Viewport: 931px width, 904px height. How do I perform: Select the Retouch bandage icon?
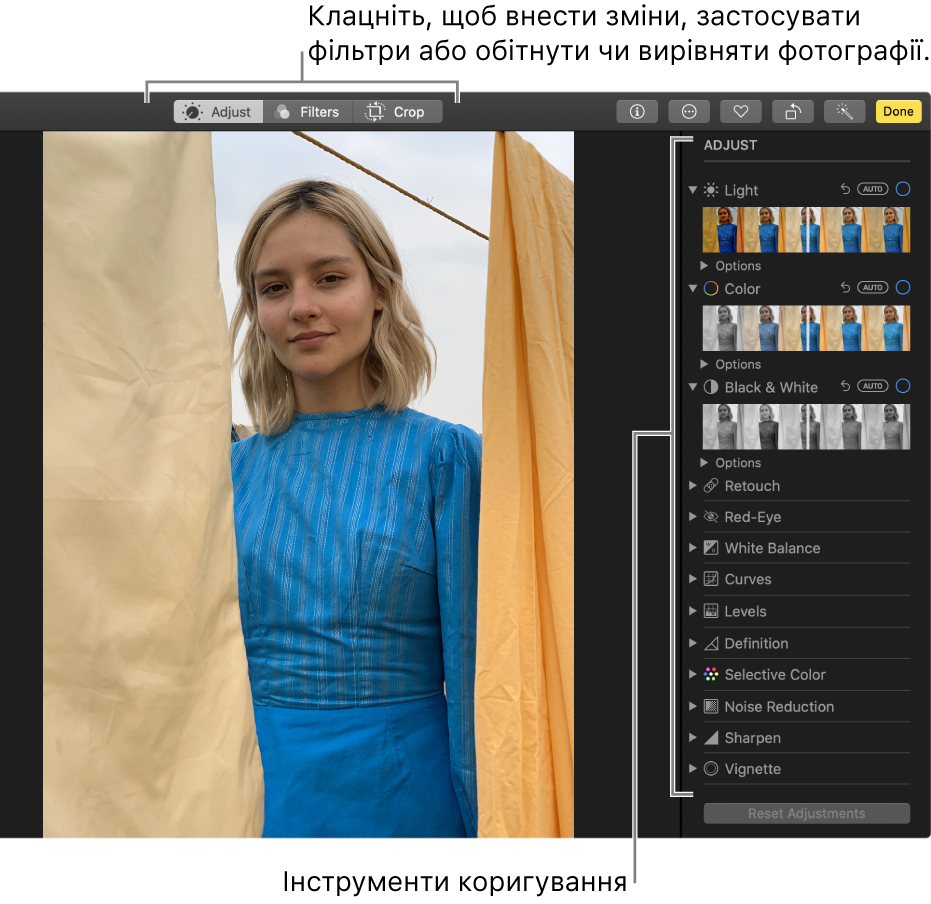711,486
